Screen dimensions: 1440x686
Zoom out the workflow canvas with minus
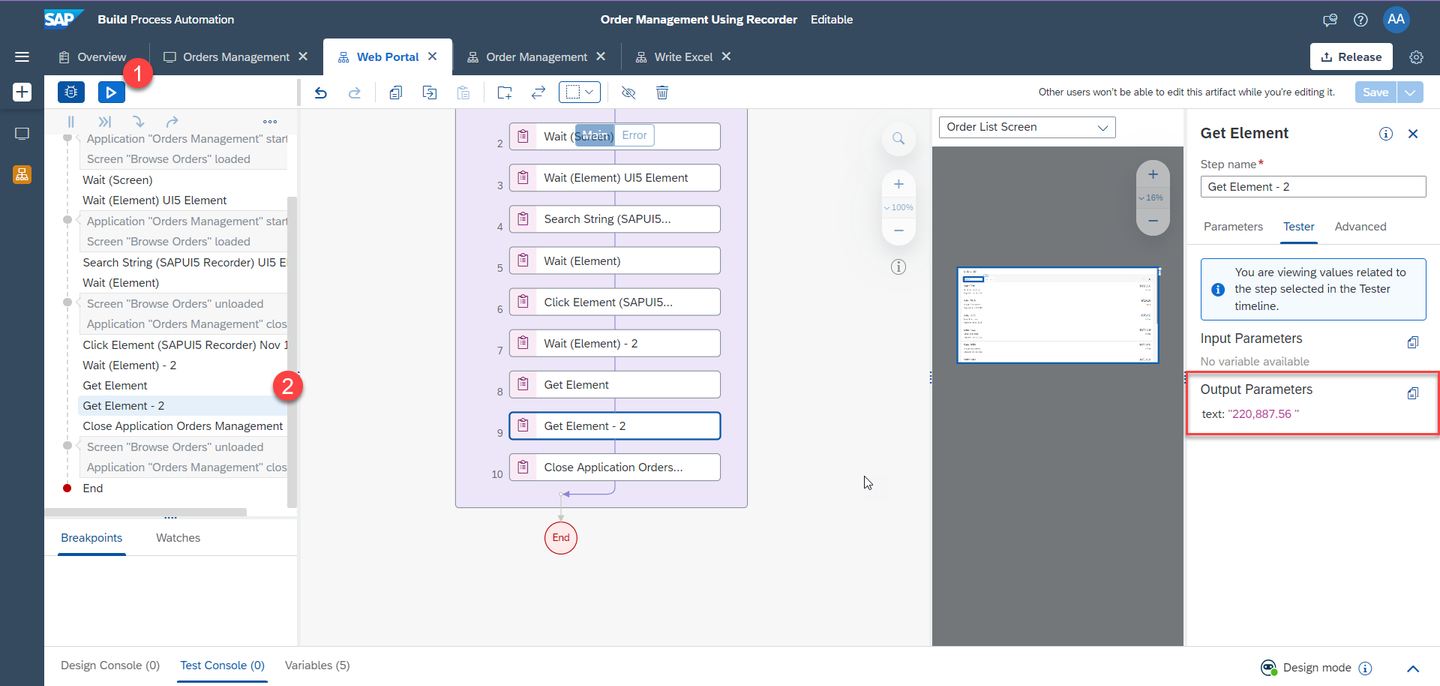point(899,230)
